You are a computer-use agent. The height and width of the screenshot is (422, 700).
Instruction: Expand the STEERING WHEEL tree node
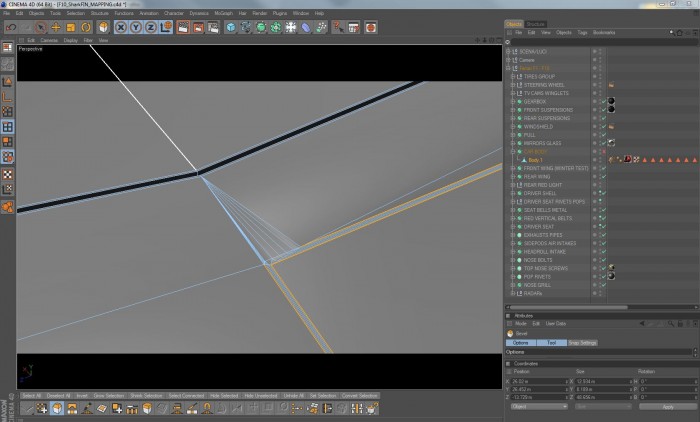pos(512,85)
